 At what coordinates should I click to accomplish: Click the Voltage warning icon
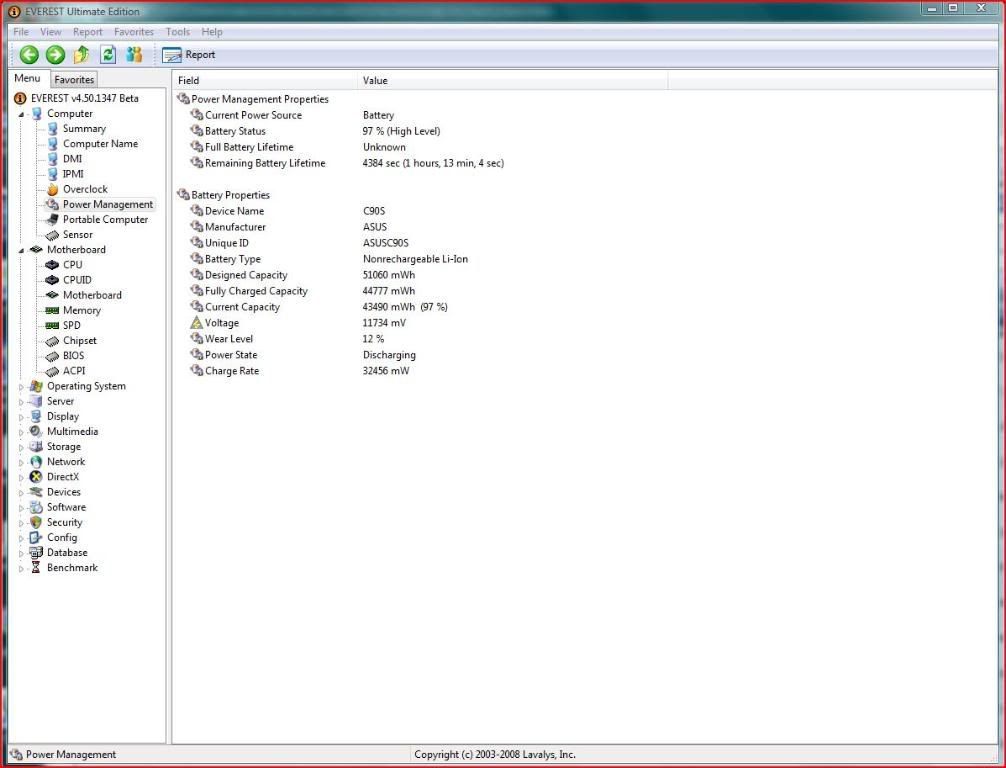coord(196,323)
